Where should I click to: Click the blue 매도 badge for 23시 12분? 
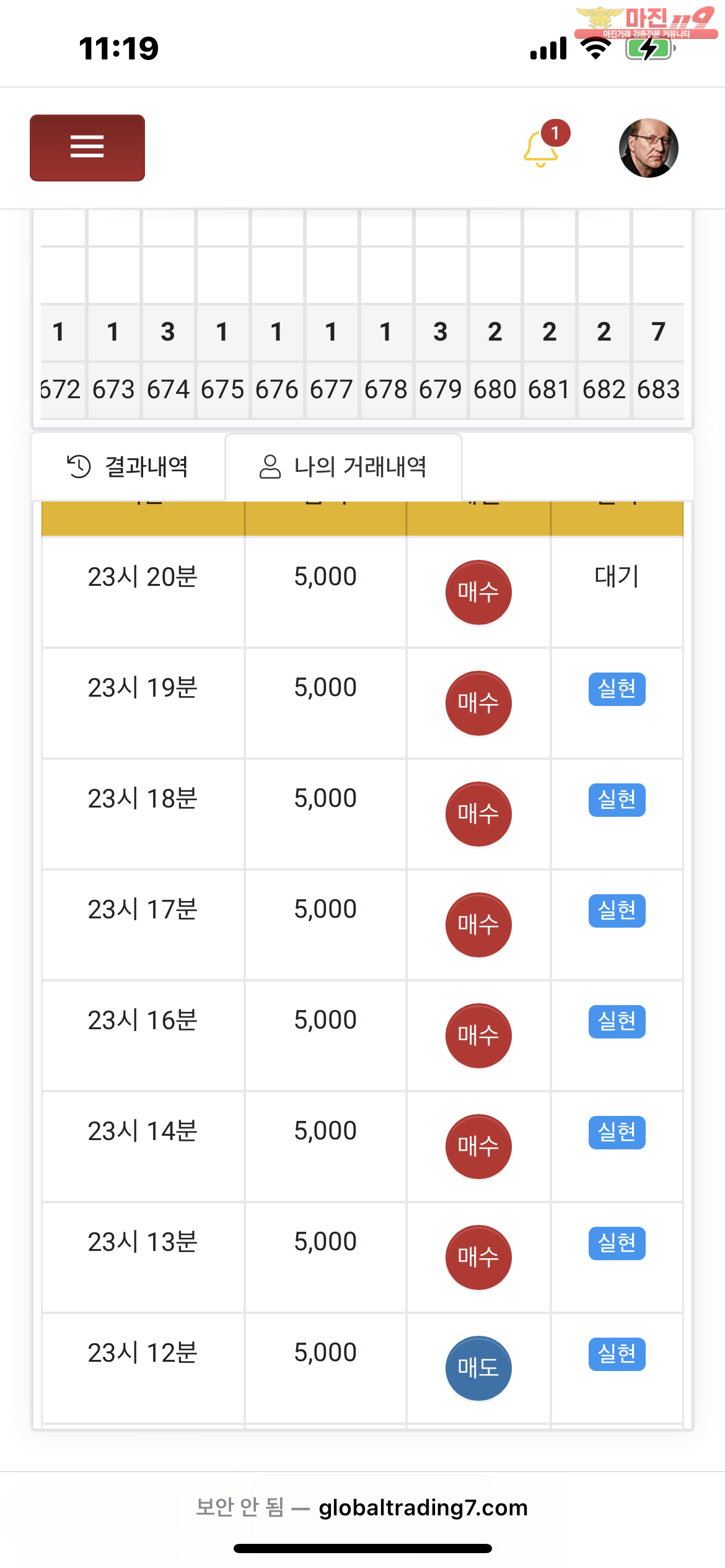478,1368
